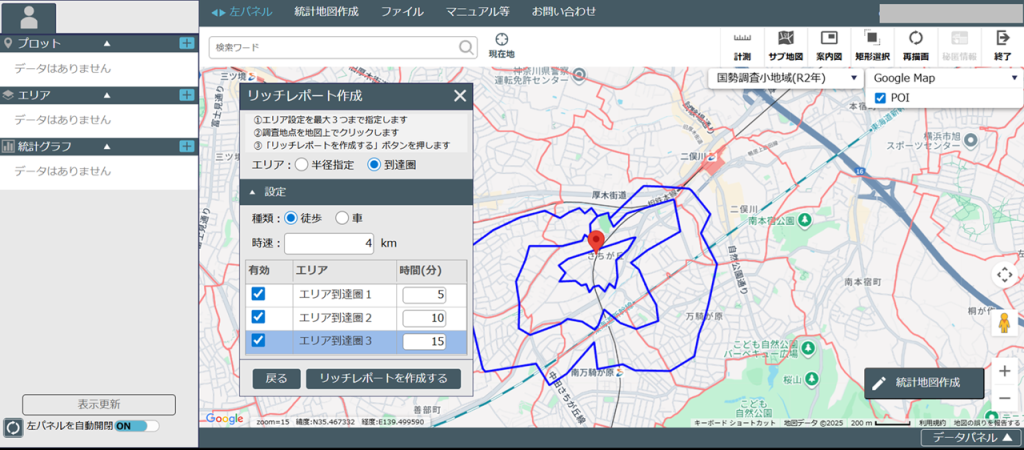Click キーボード ショートカット link
Image resolution: width=1024 pixels, height=450 pixels.
tap(735, 423)
